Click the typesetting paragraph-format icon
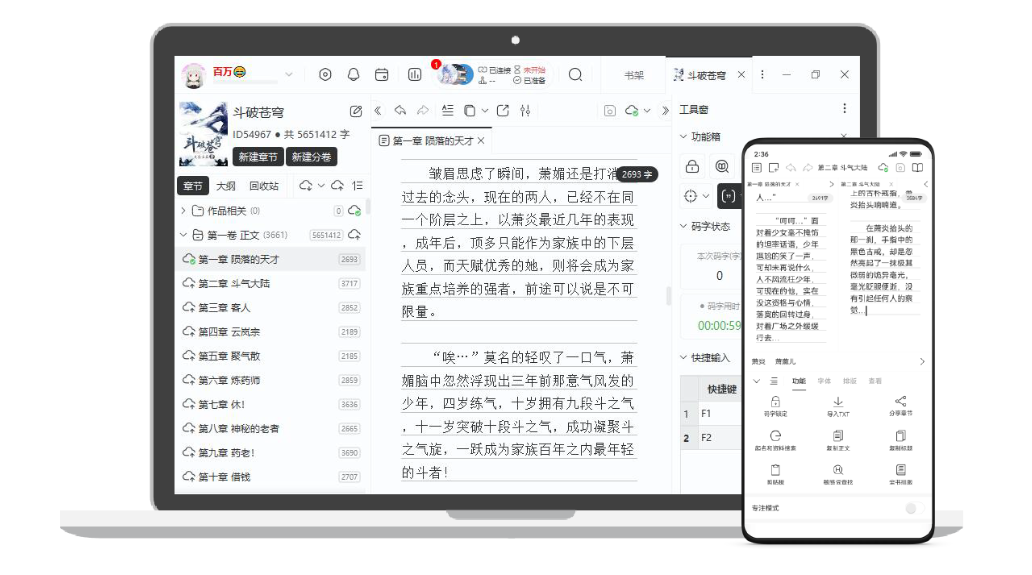This screenshot has width=1032, height=575. point(448,111)
